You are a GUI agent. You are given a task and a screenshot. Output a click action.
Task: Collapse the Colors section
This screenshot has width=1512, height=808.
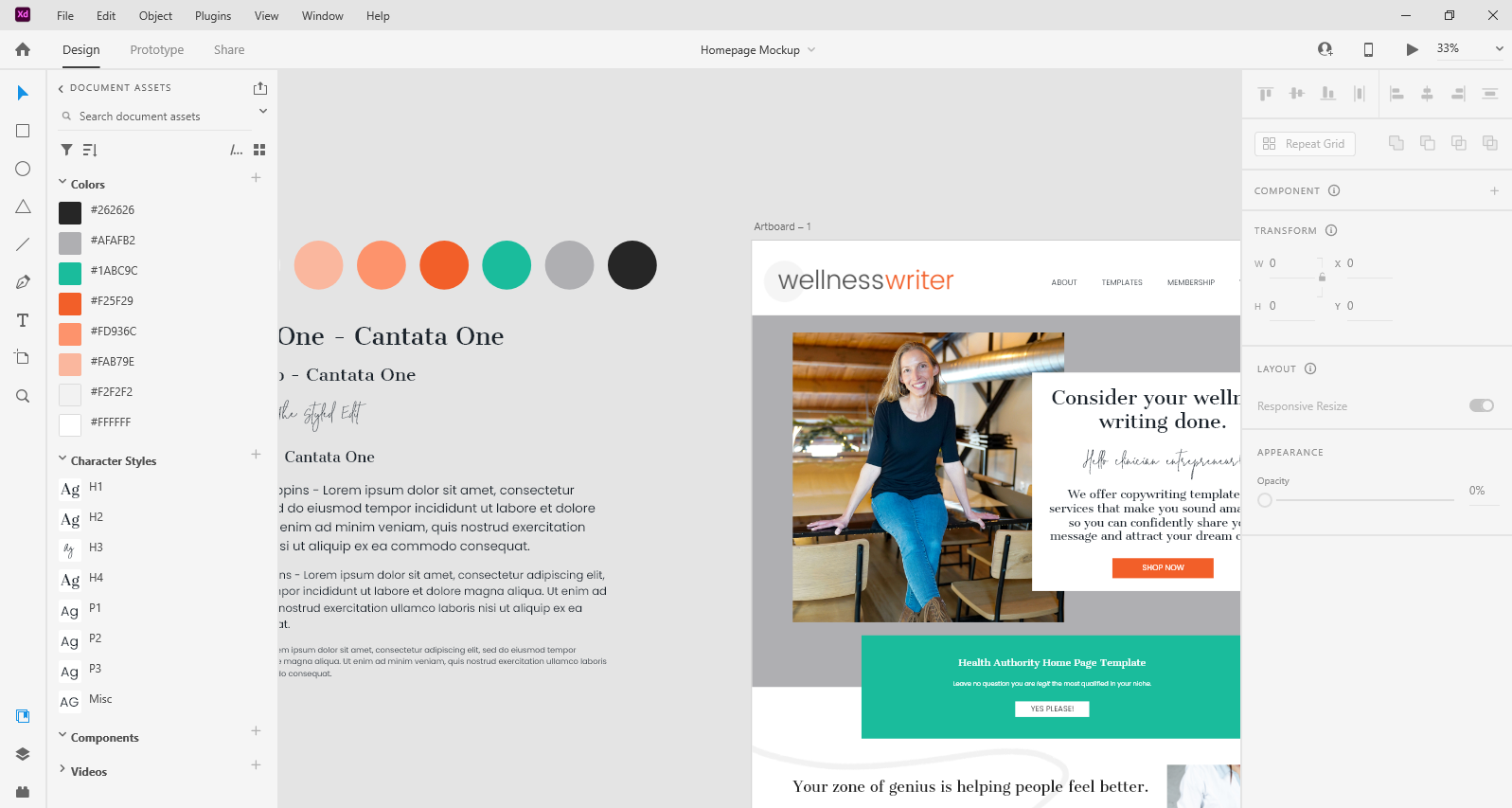pos(62,183)
